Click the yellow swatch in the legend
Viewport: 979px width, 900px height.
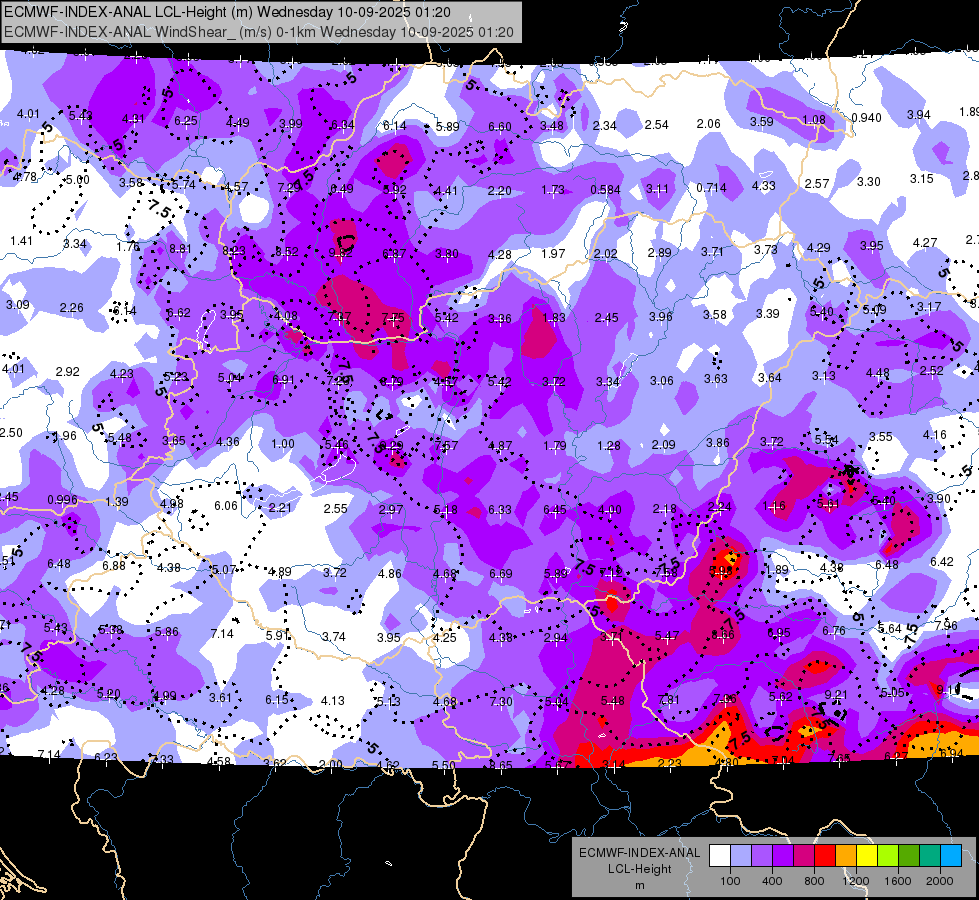click(867, 856)
